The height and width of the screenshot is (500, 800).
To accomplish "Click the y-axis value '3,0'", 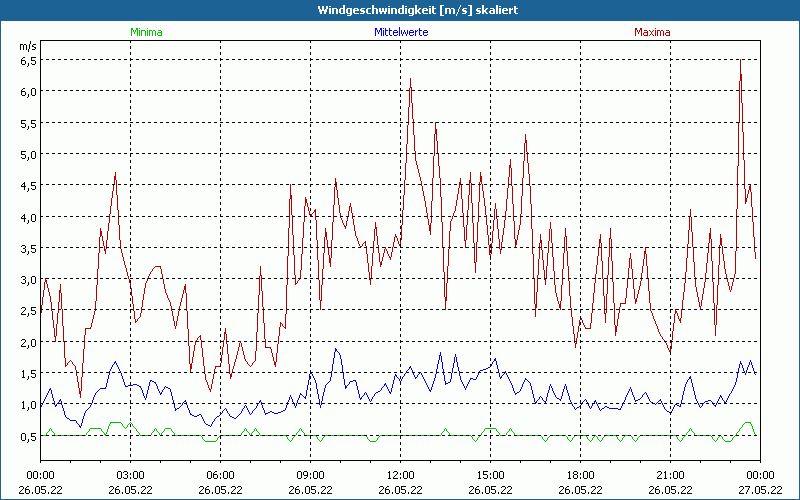I will click(x=29, y=280).
